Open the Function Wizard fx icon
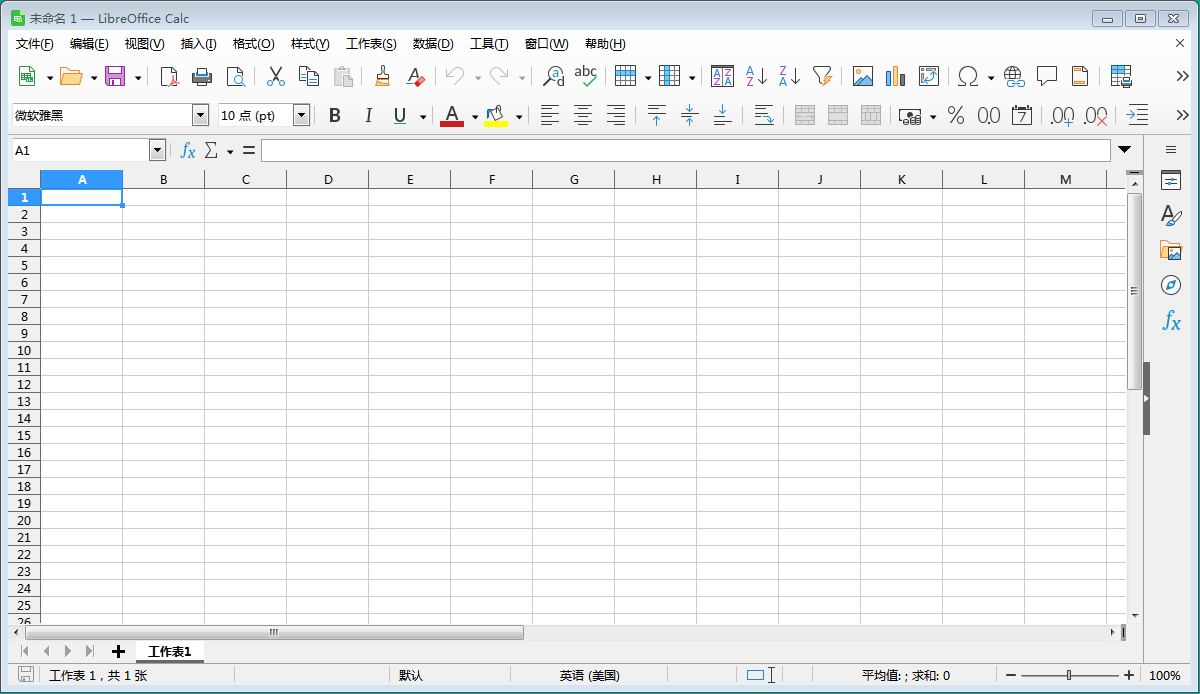Screen dimensions: 1200x694 coord(188,150)
